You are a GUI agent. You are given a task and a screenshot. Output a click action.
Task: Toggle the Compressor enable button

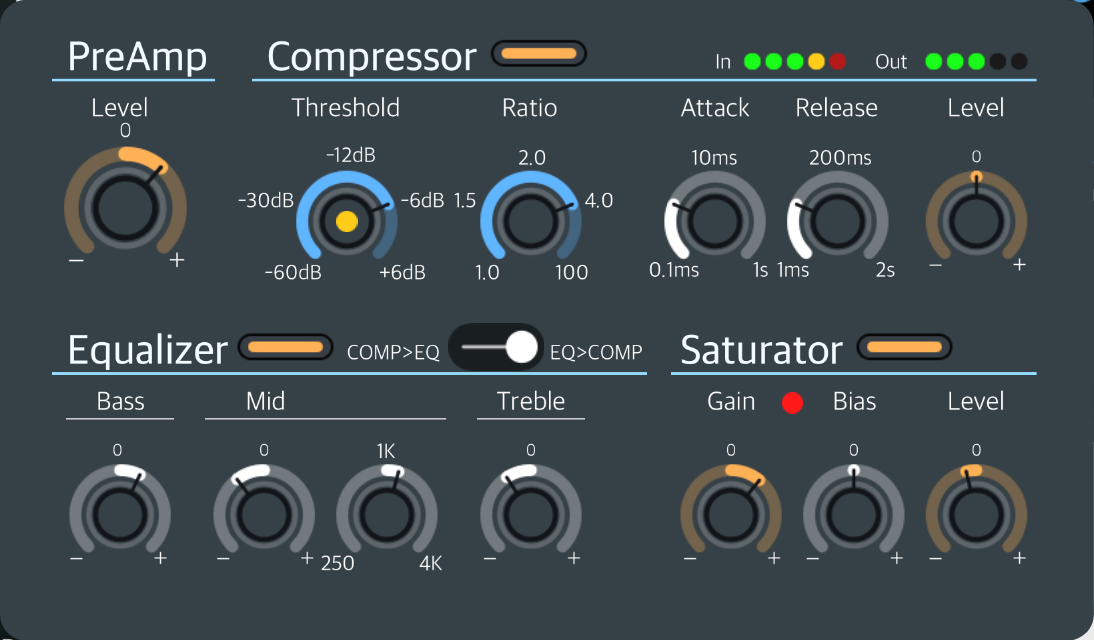(539, 54)
